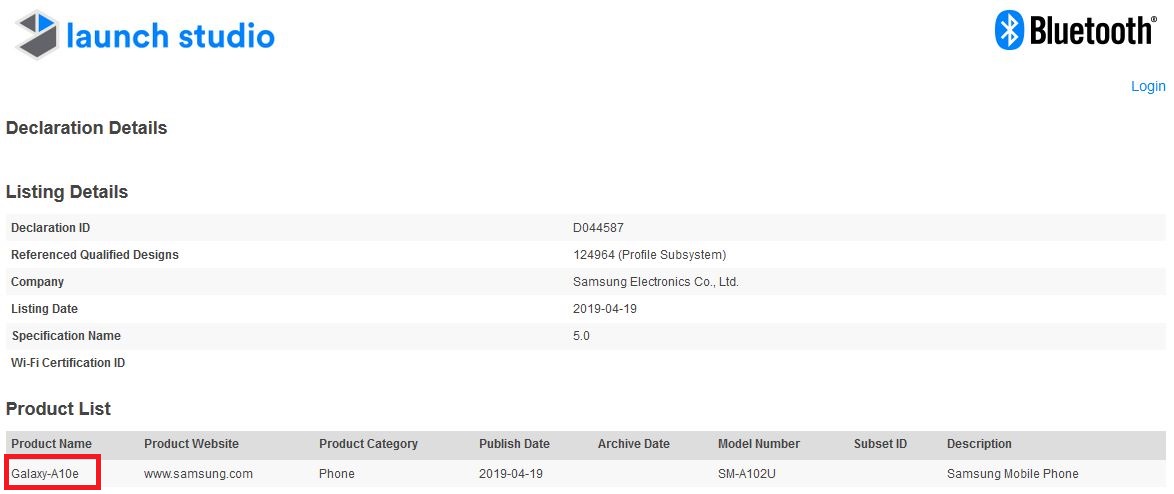The width and height of the screenshot is (1174, 494).
Task: Select the Declaration ID value D044587
Action: click(598, 228)
